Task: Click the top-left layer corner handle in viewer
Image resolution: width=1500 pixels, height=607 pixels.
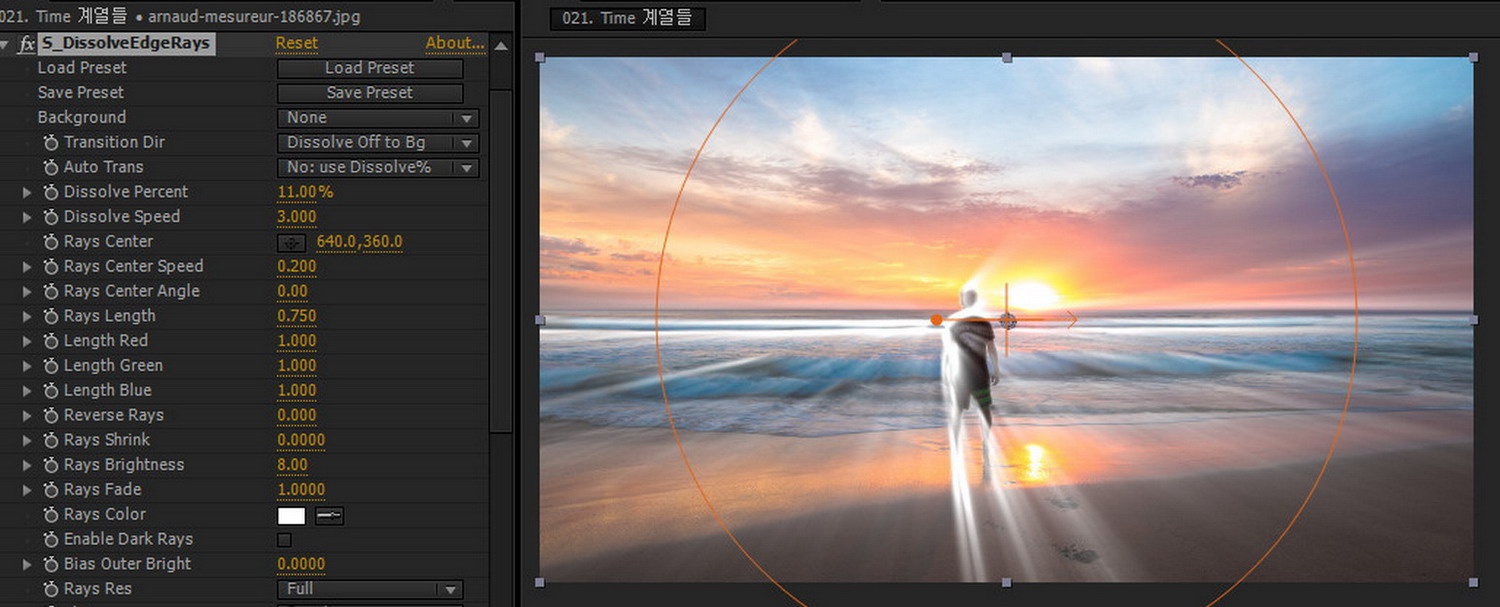Action: point(540,58)
